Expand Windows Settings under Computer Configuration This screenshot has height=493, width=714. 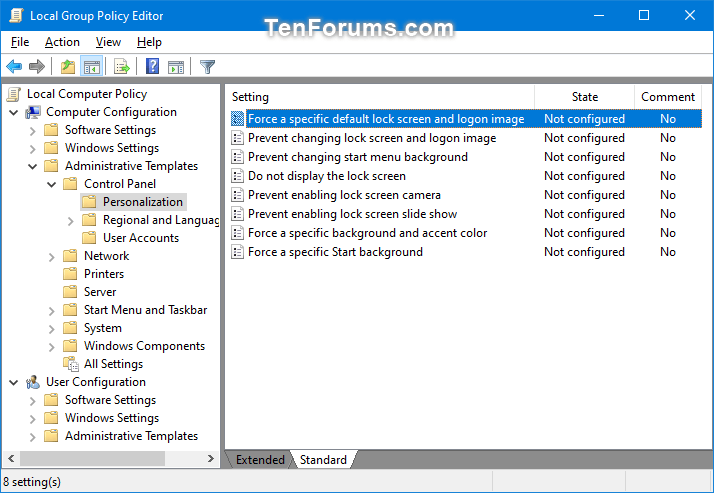coord(33,149)
